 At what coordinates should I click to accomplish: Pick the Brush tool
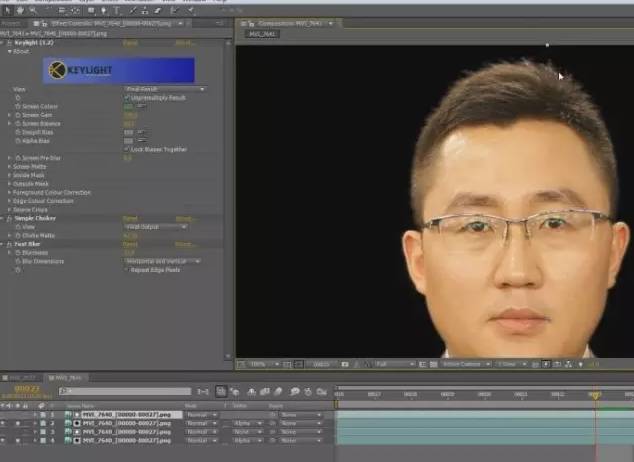(x=132, y=11)
